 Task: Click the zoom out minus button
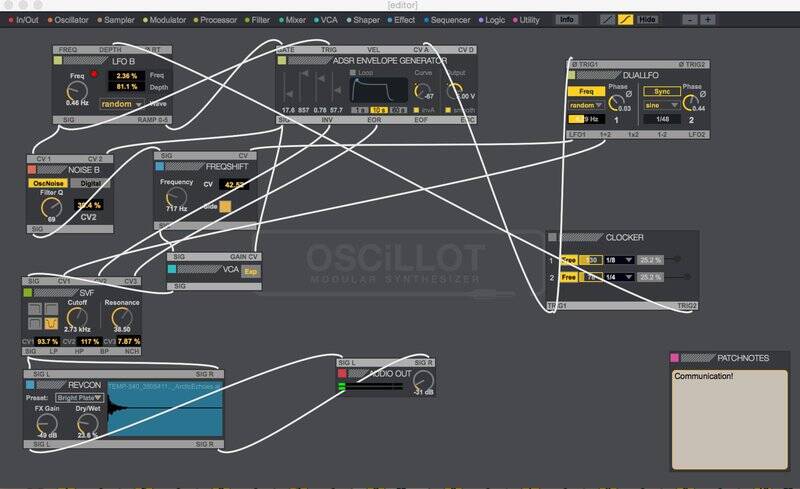pyautogui.click(x=690, y=19)
